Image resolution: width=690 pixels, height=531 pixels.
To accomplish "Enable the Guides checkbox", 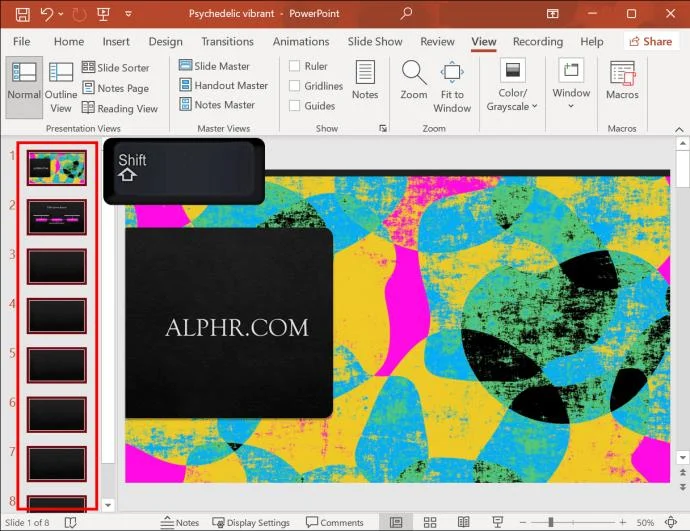I will pos(294,106).
